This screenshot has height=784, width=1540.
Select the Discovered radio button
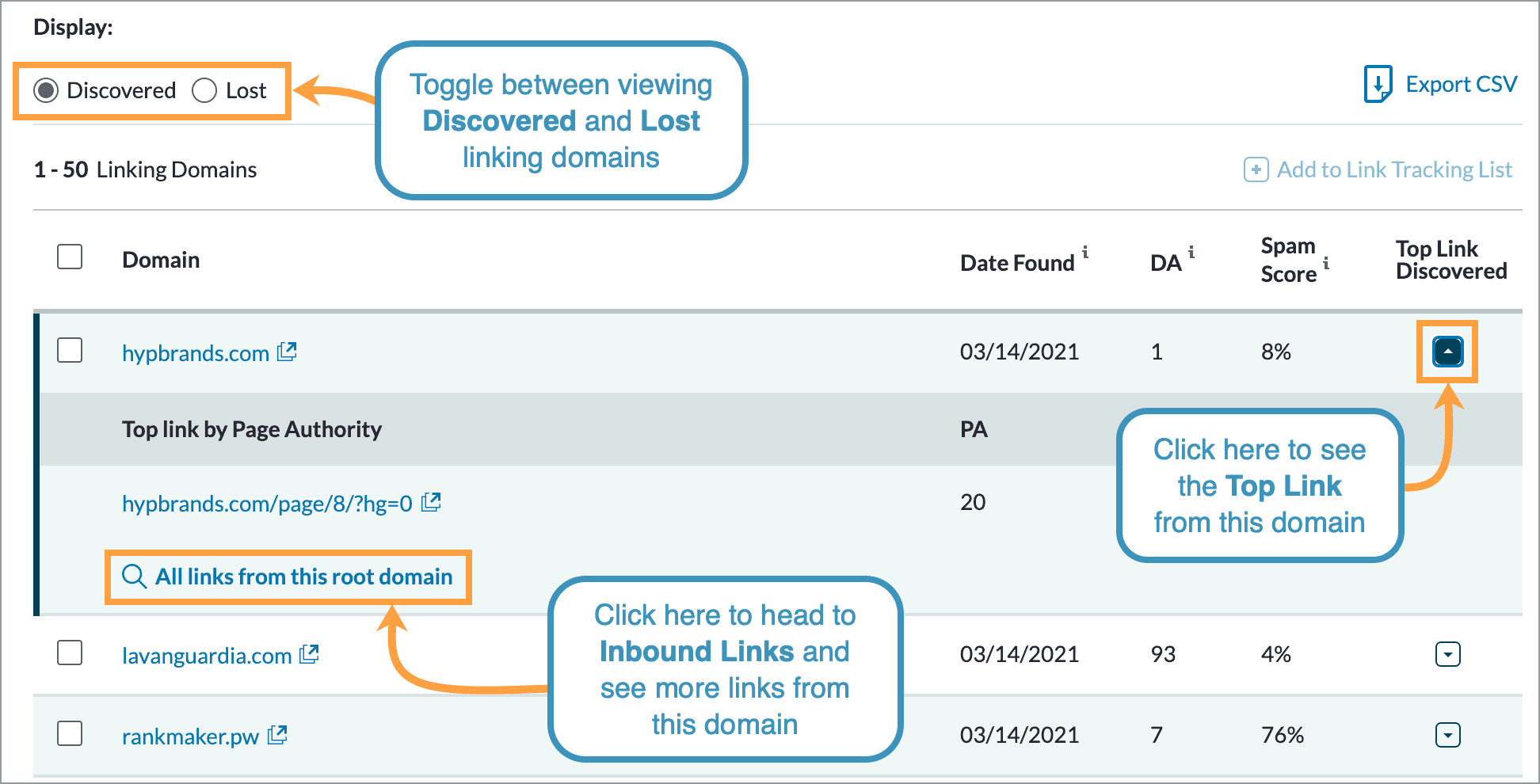click(x=47, y=90)
